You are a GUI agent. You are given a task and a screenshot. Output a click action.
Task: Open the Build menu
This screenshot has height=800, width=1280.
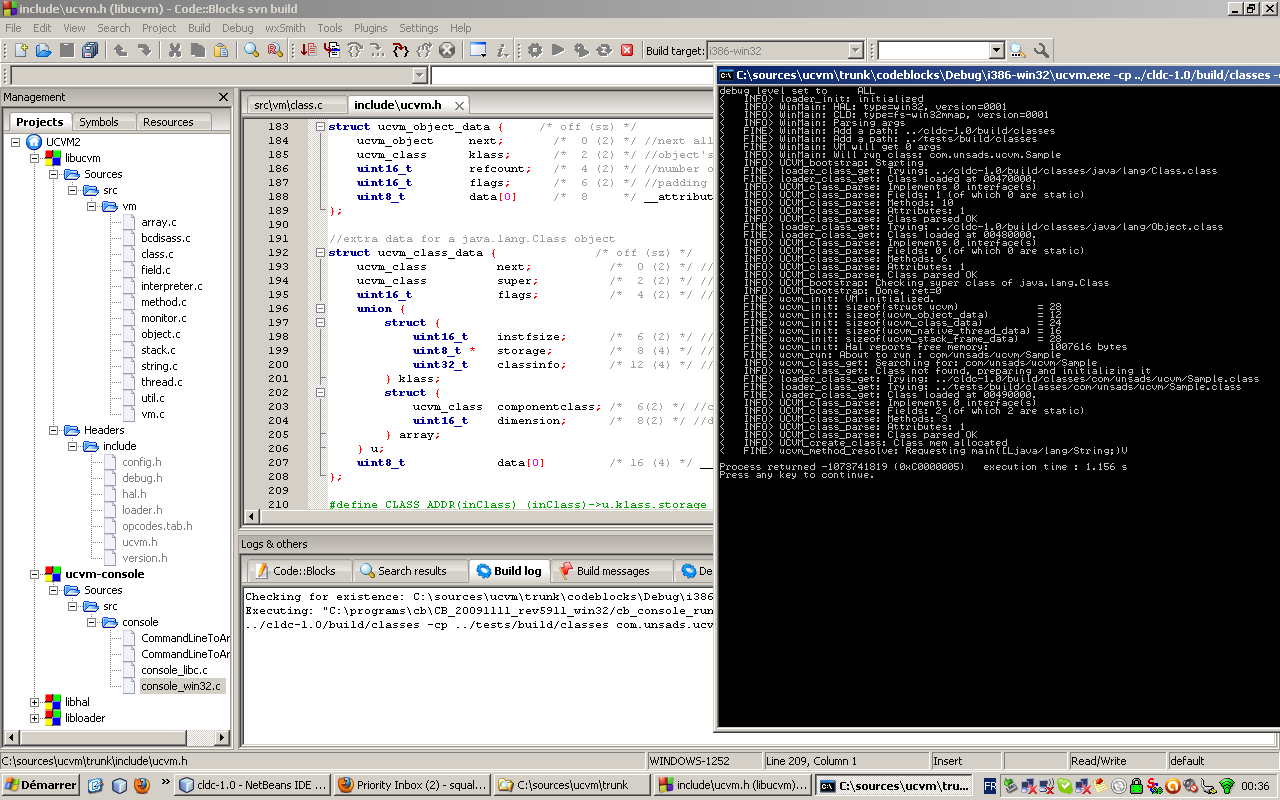click(199, 28)
